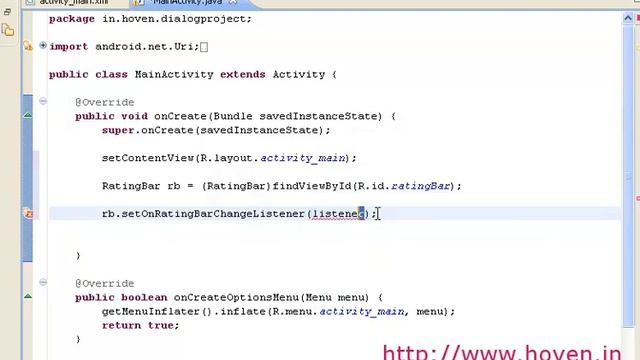
Task: Click the override indicator beside onCreate
Action: pyautogui.click(x=28, y=116)
